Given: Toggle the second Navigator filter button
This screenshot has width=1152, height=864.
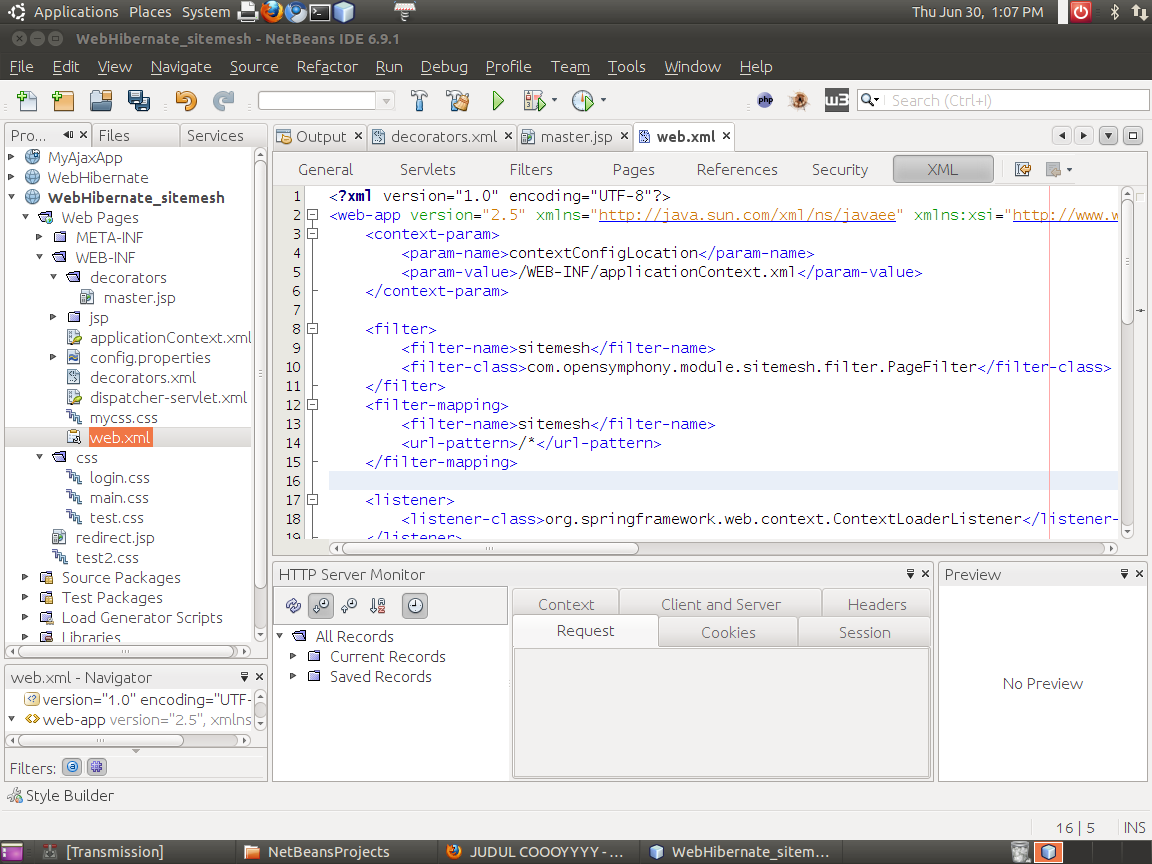Looking at the screenshot, I should point(97,767).
